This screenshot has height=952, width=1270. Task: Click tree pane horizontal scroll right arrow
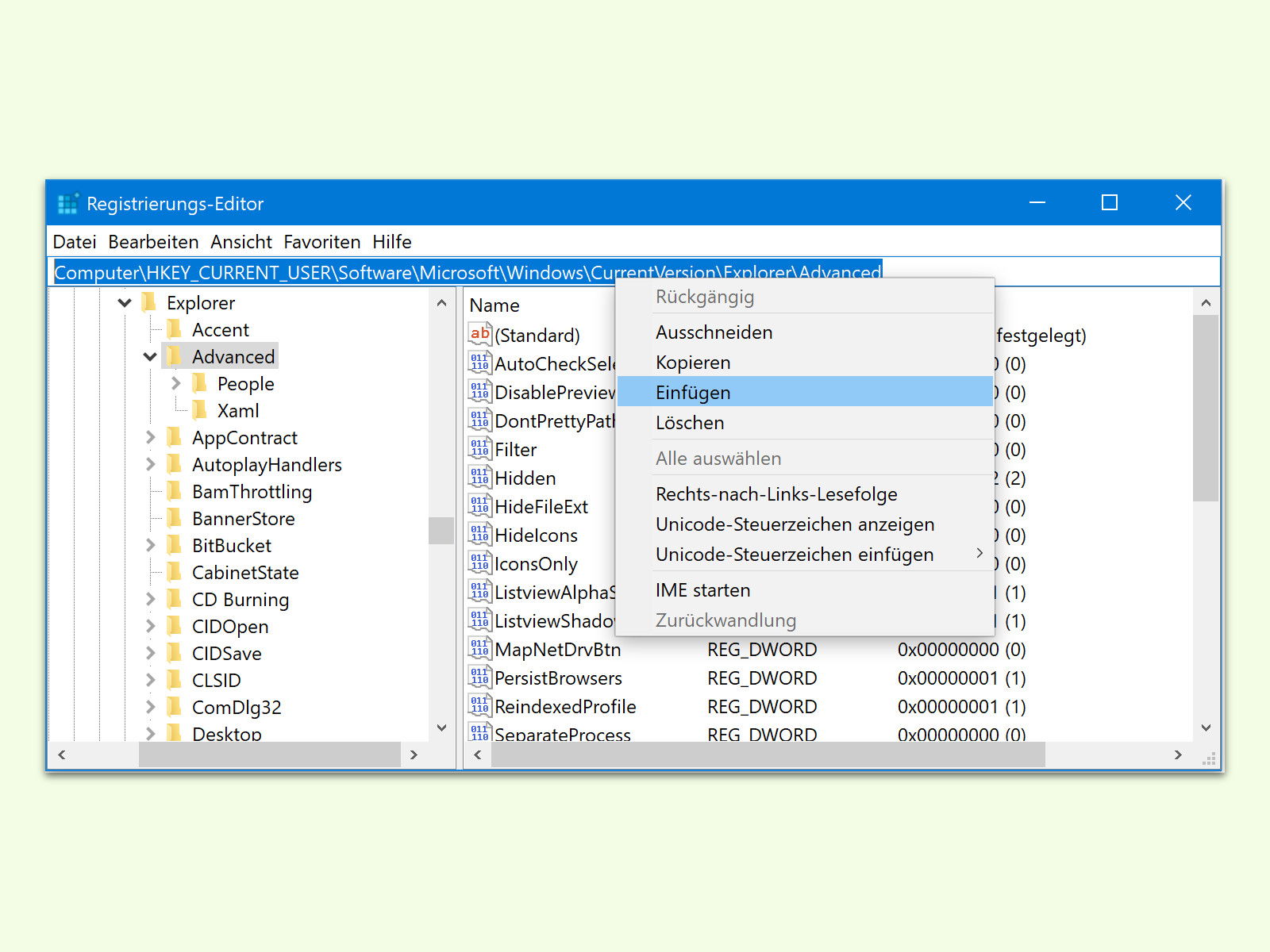click(414, 754)
